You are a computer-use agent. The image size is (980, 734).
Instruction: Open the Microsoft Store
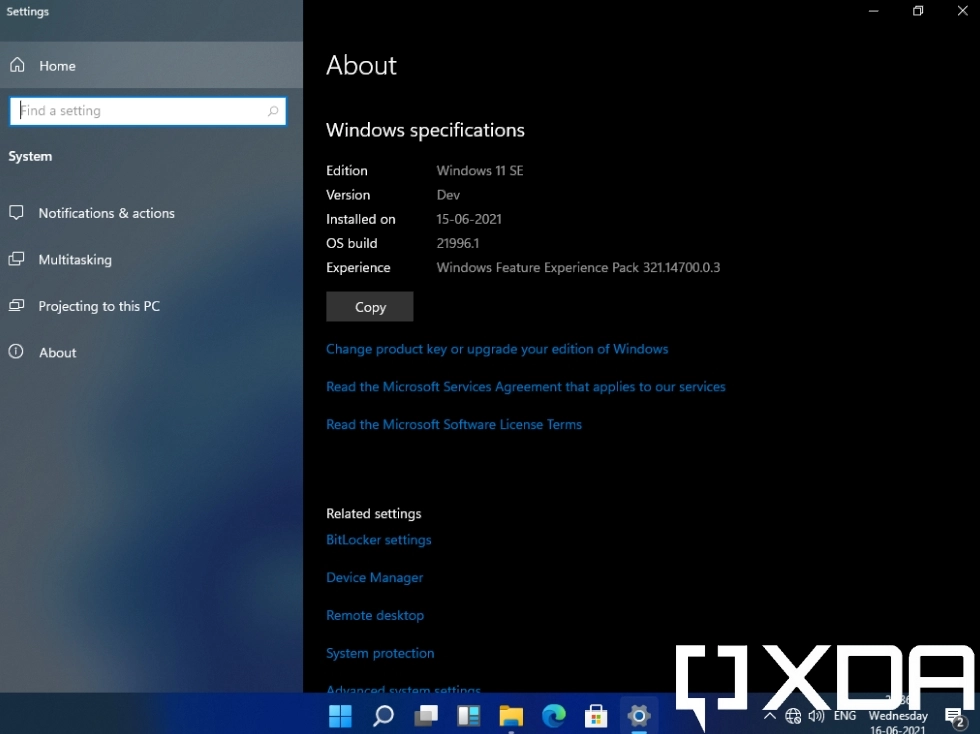tap(596, 716)
